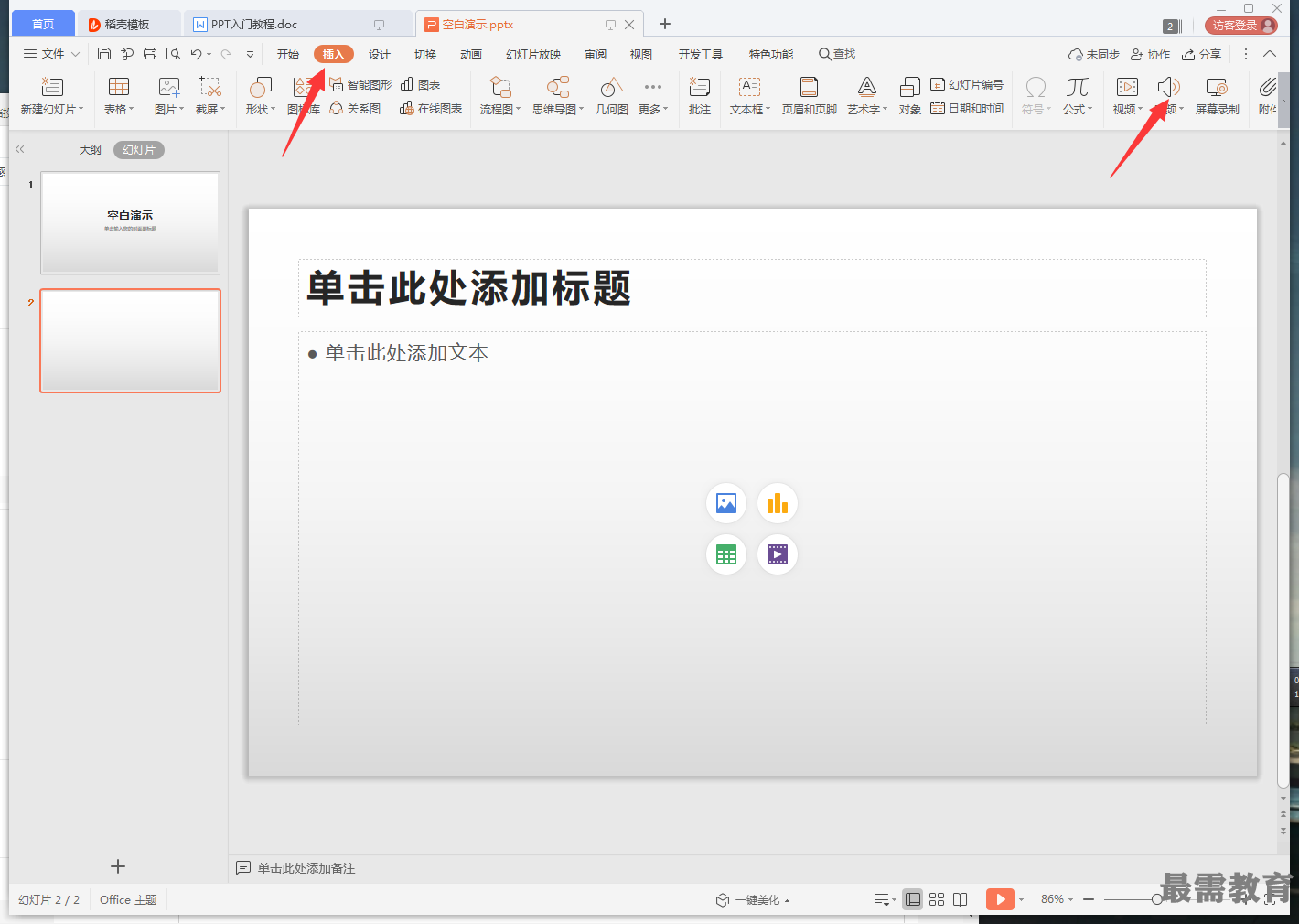Click the save icon in quick toolbar
Screen dimensions: 1299x924
(104, 54)
